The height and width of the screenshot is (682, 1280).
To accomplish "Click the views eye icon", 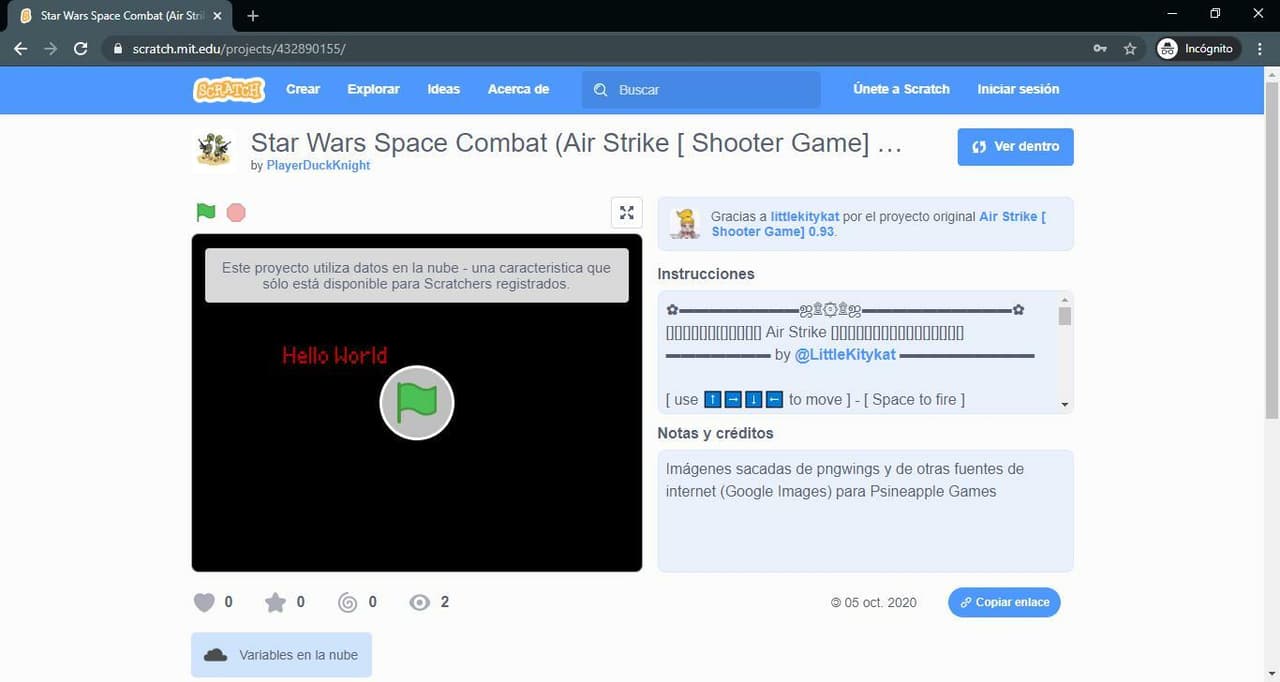I will point(420,603).
